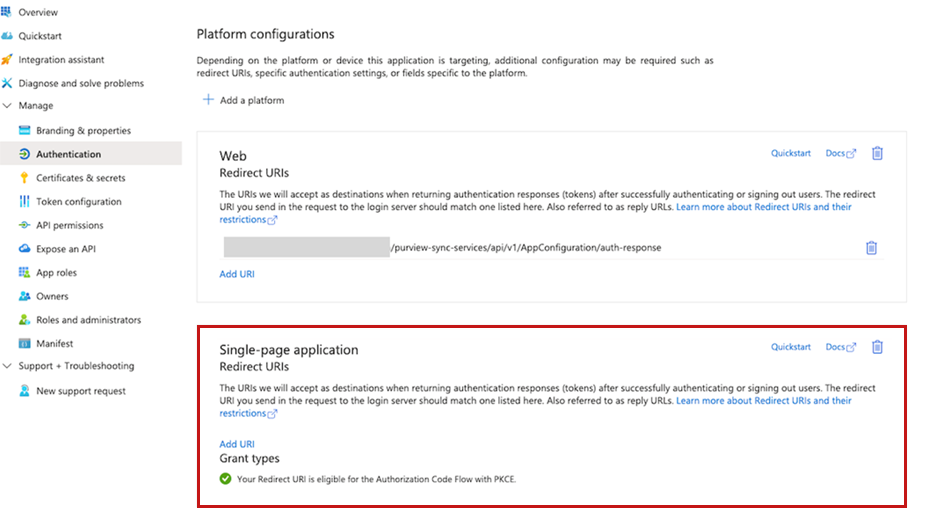Click the Overview grid icon

[6, 12]
